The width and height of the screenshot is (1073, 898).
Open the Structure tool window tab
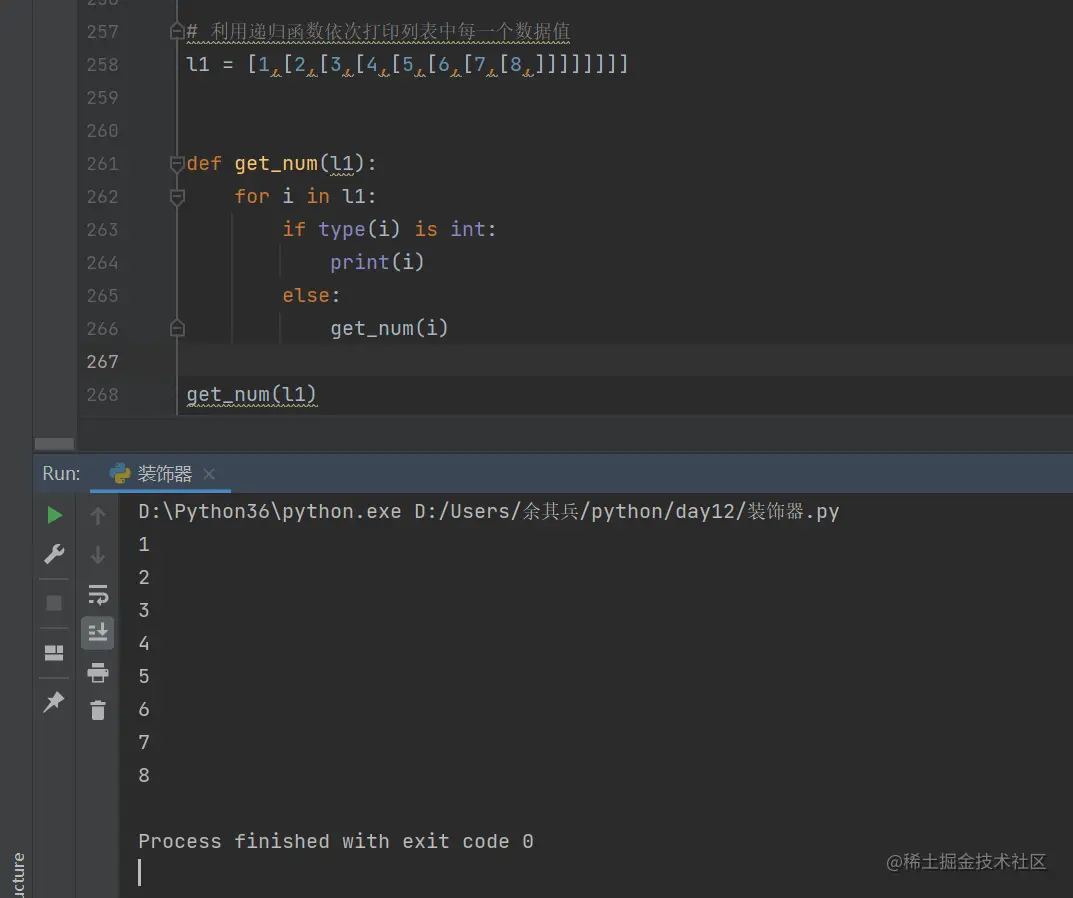(18, 875)
